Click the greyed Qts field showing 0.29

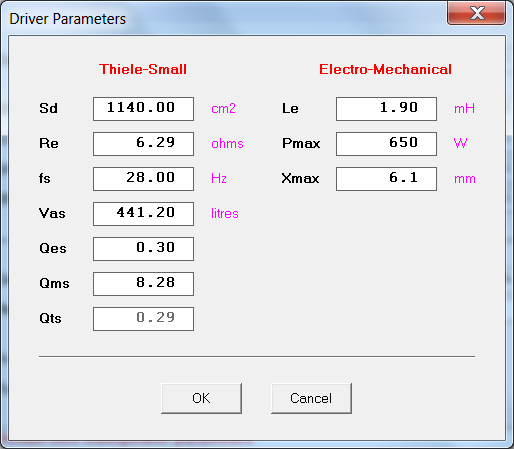pyautogui.click(x=143, y=319)
